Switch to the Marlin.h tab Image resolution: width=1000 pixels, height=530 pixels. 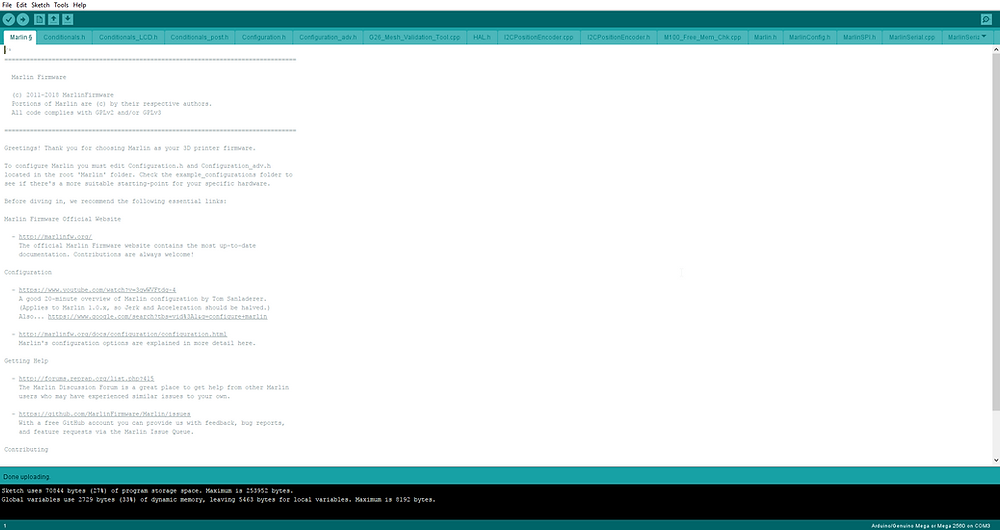click(x=765, y=37)
